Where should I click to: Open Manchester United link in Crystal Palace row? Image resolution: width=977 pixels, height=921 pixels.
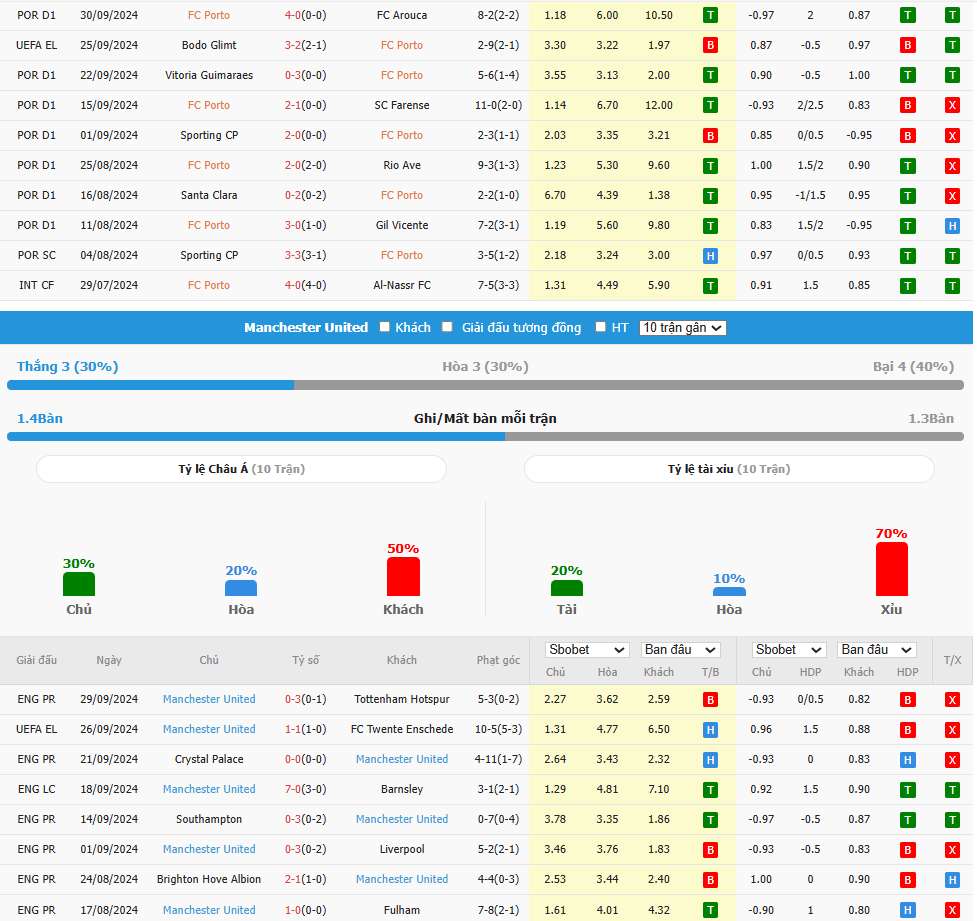[402, 759]
